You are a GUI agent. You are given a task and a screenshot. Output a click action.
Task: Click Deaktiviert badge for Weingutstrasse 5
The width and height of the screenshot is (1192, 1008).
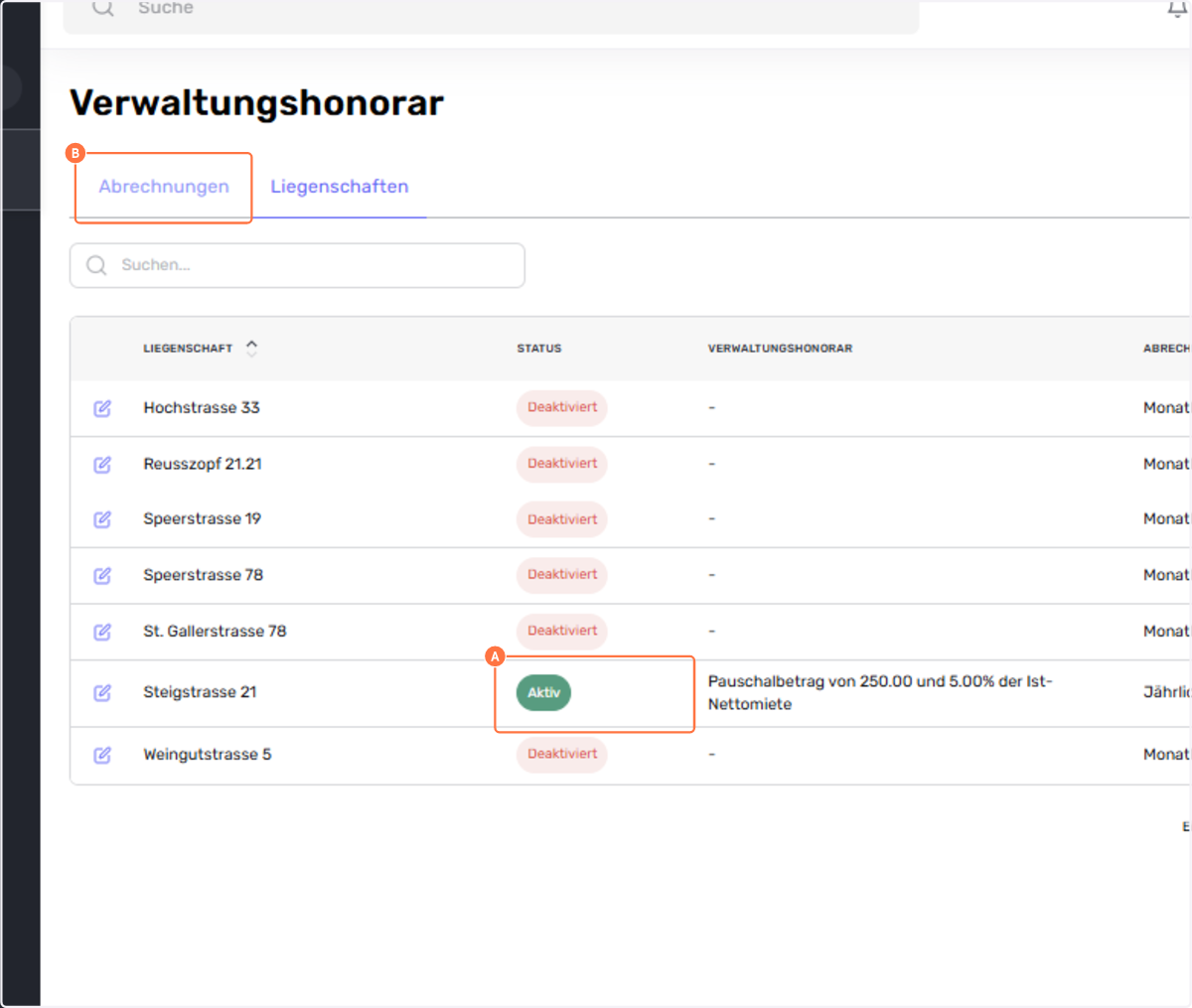point(562,755)
